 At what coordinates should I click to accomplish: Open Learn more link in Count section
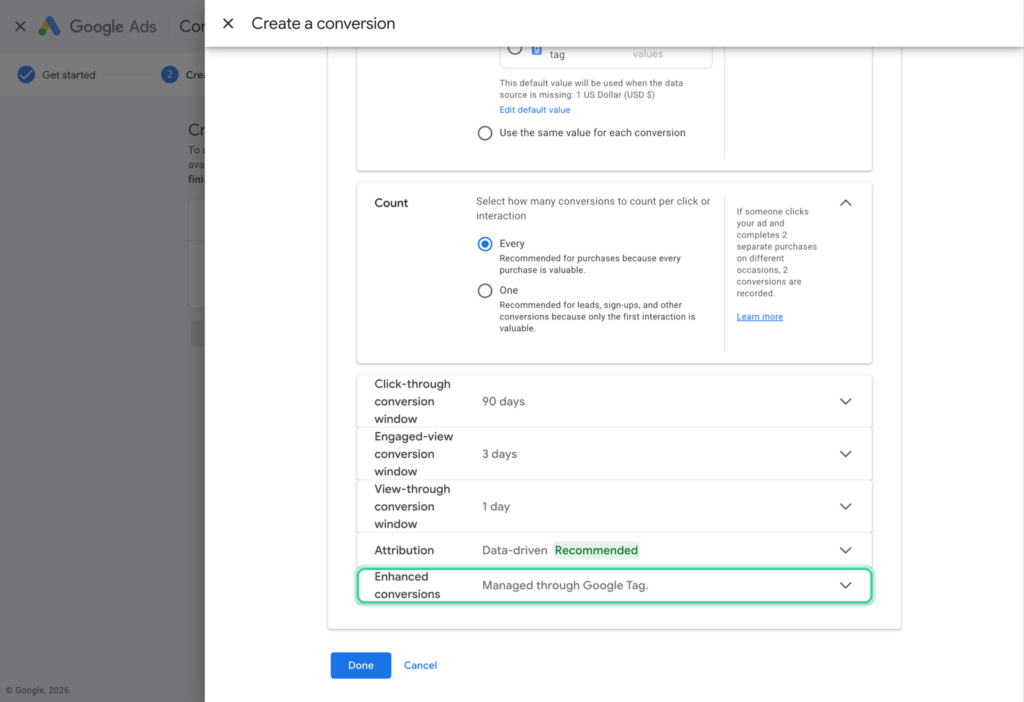[760, 317]
